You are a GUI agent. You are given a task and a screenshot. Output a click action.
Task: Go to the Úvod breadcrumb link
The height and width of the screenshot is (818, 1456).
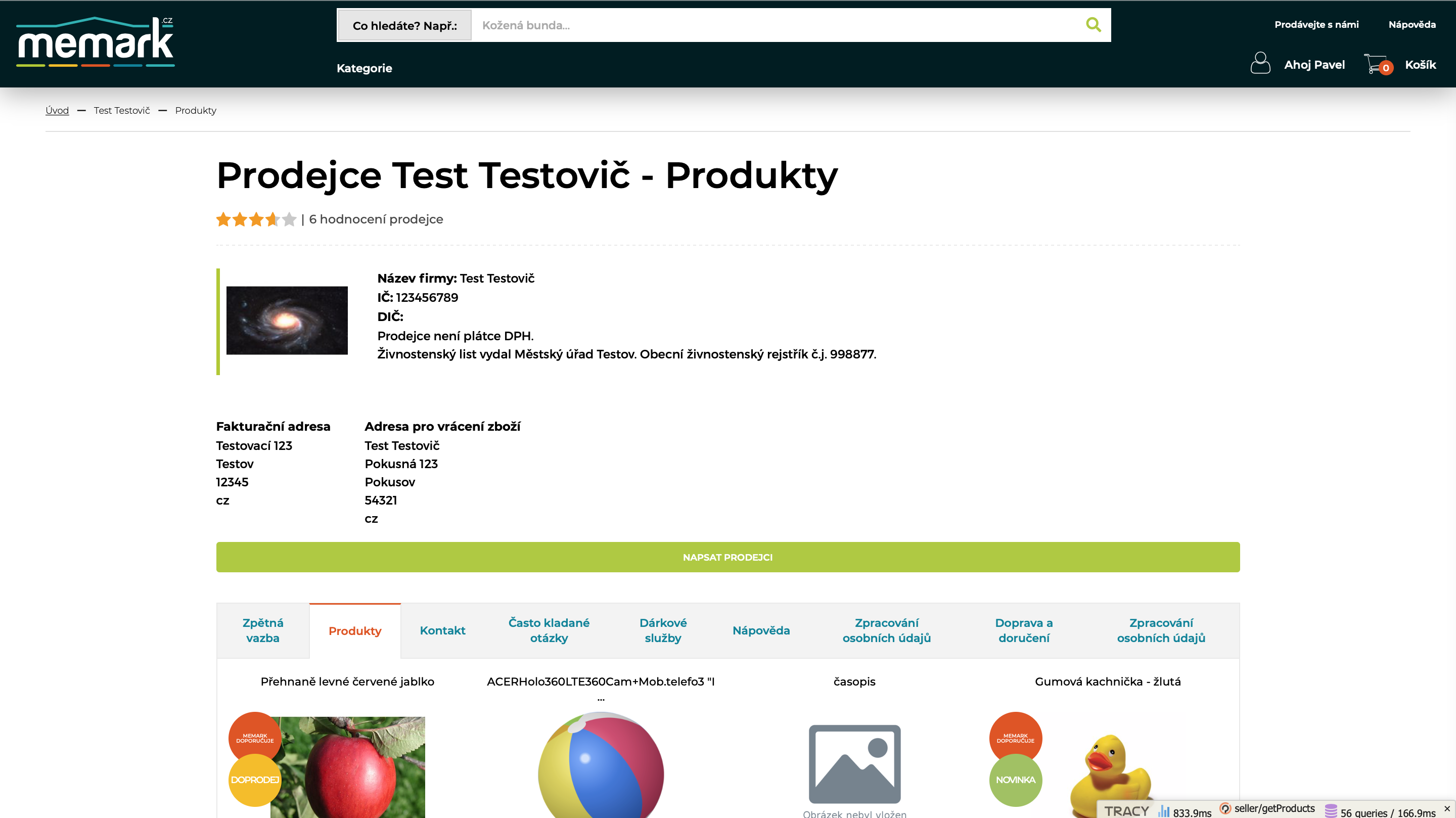57,111
